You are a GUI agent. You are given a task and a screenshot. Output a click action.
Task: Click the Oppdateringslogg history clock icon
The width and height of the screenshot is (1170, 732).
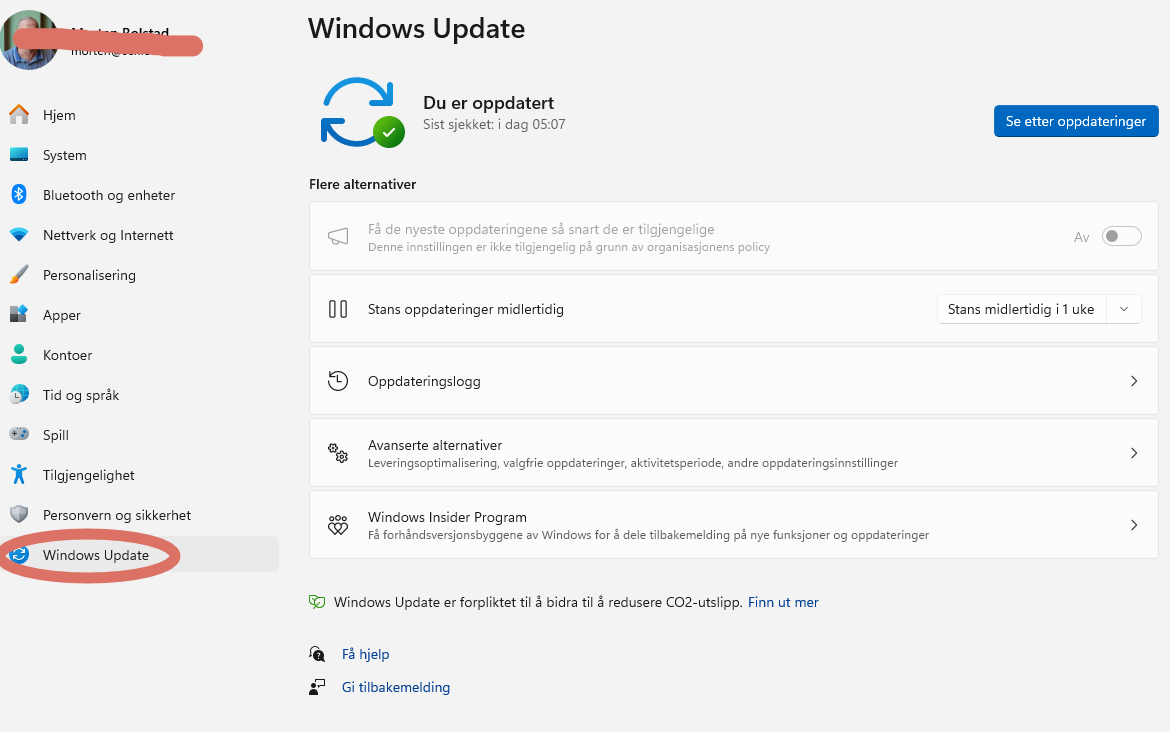click(x=338, y=381)
